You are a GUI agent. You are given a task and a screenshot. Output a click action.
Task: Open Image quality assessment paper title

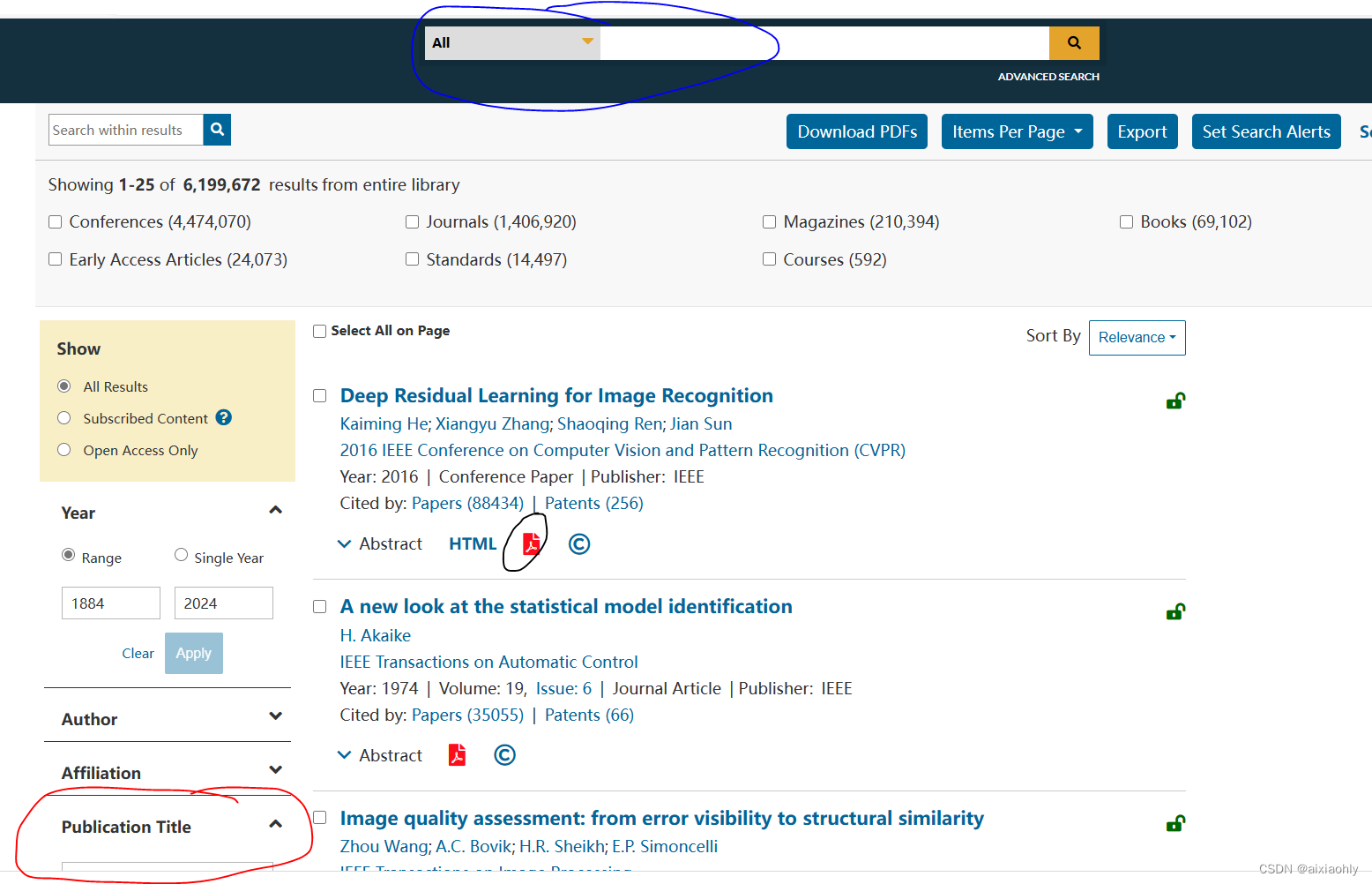point(662,818)
